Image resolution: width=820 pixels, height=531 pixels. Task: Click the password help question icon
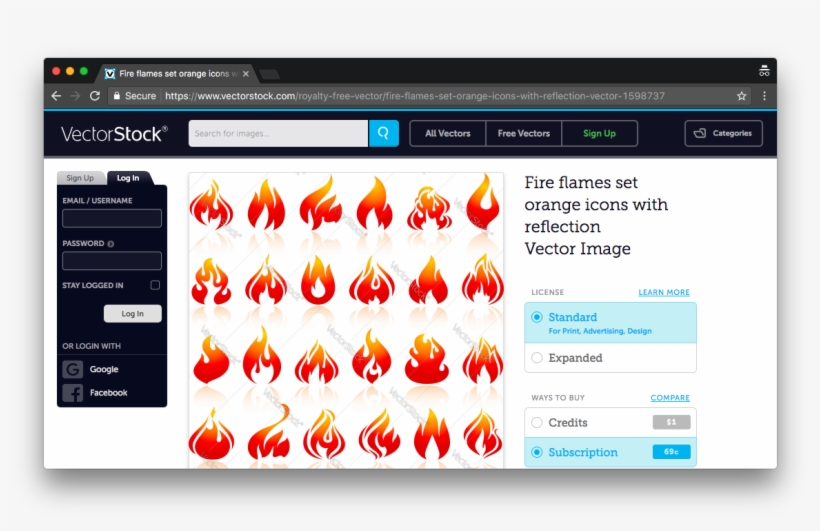(110, 244)
